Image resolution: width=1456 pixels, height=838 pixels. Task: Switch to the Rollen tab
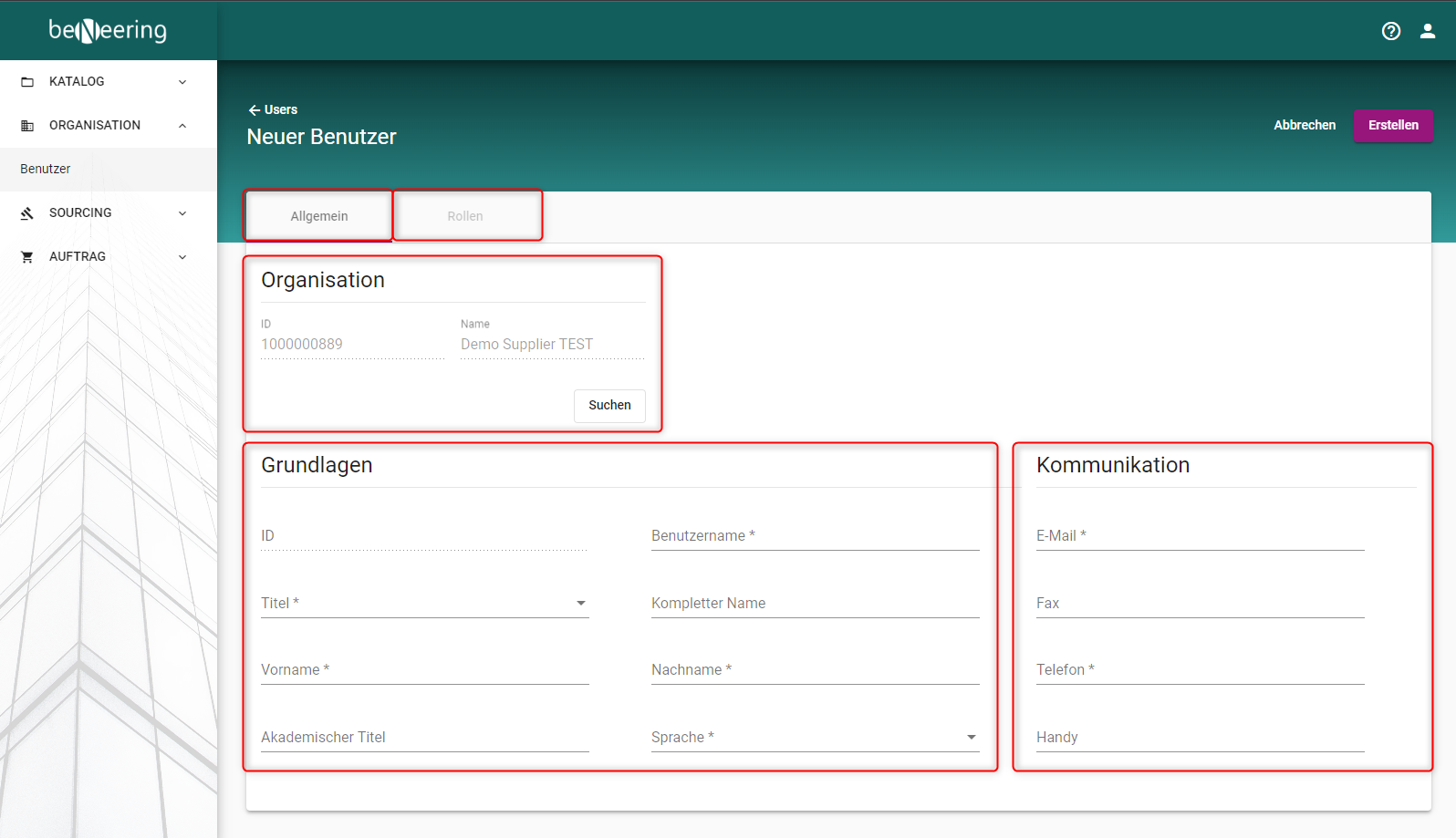coord(465,216)
